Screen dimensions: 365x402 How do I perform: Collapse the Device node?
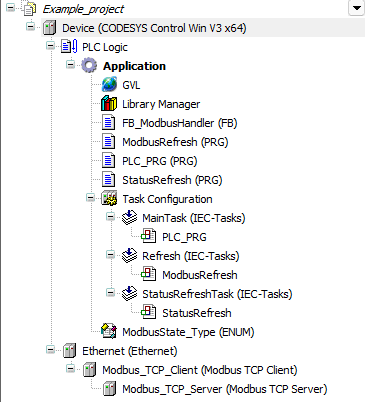tap(31, 27)
